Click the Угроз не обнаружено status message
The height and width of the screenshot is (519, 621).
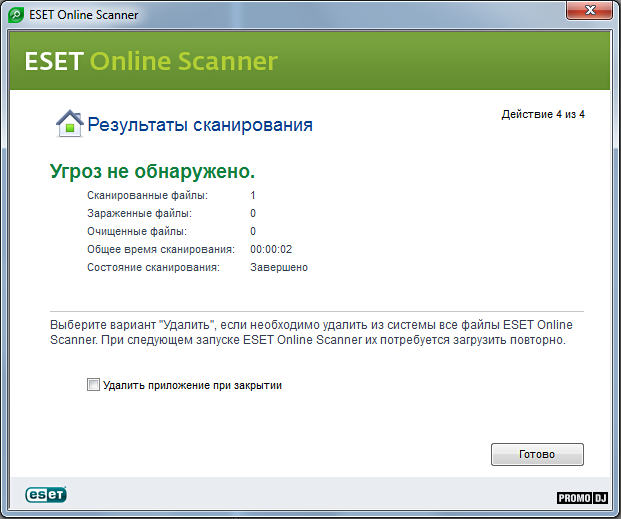152,171
